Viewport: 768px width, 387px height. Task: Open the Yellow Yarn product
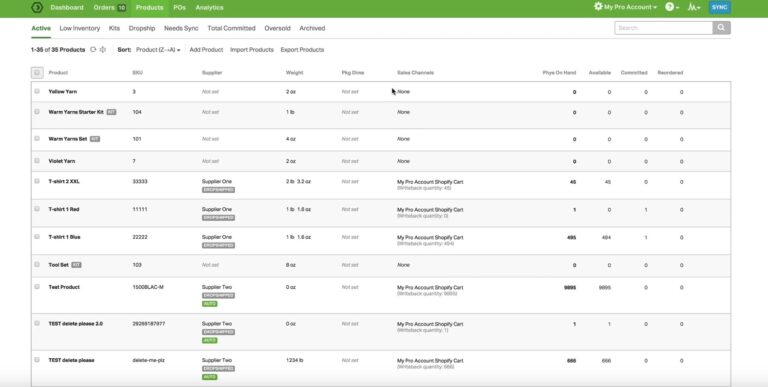(x=63, y=92)
